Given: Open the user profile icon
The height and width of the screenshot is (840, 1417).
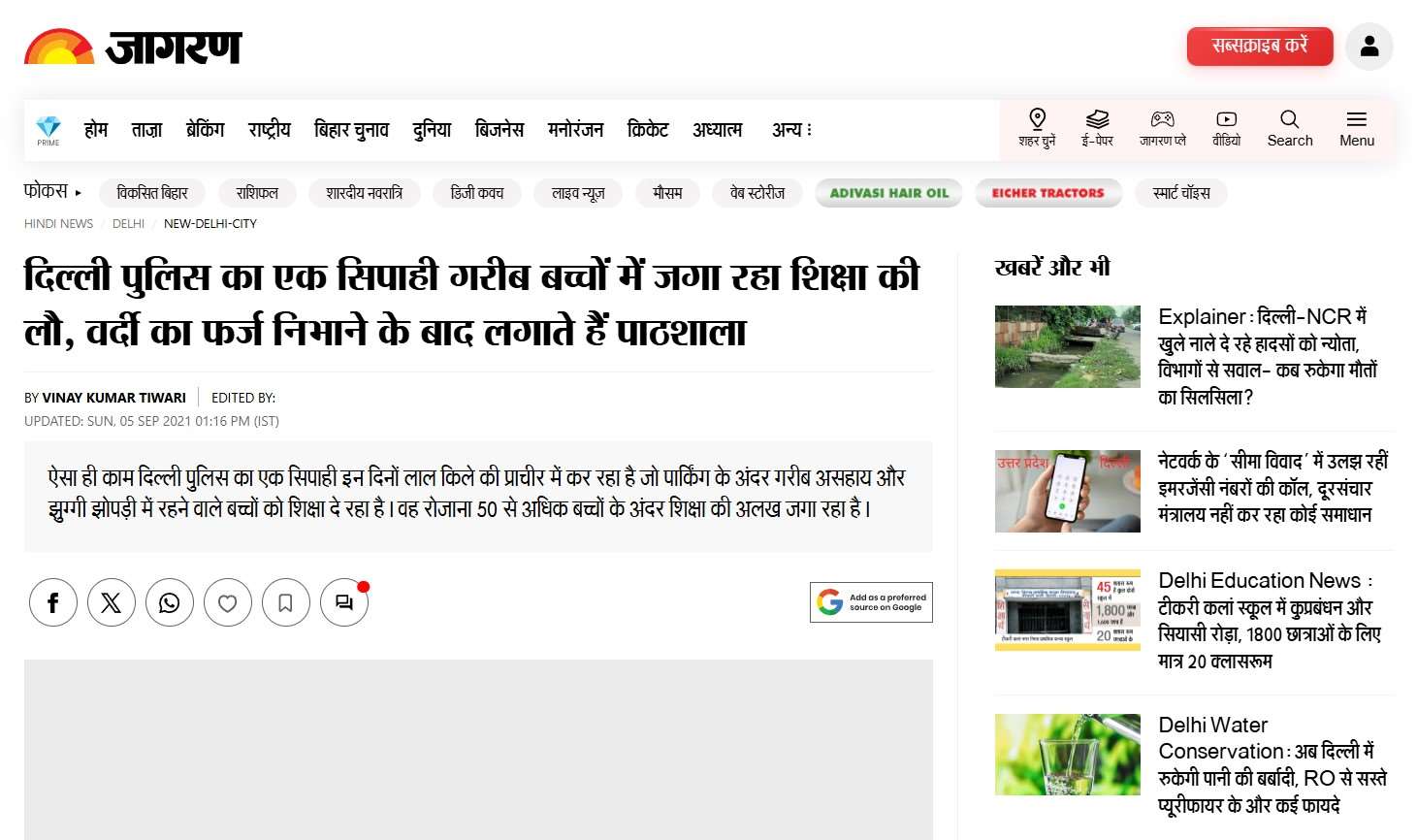Looking at the screenshot, I should 1369,46.
